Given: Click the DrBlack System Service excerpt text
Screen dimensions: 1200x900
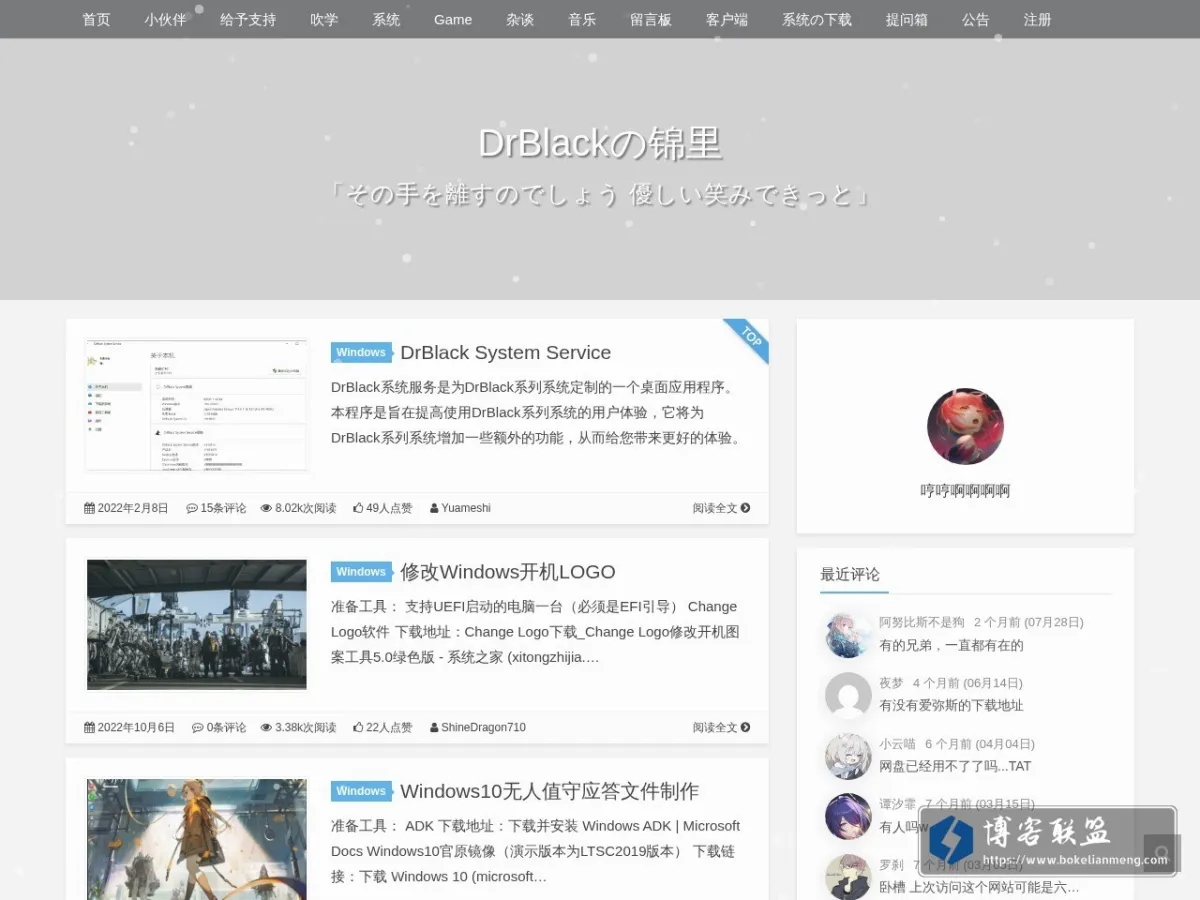Looking at the screenshot, I should [x=538, y=412].
